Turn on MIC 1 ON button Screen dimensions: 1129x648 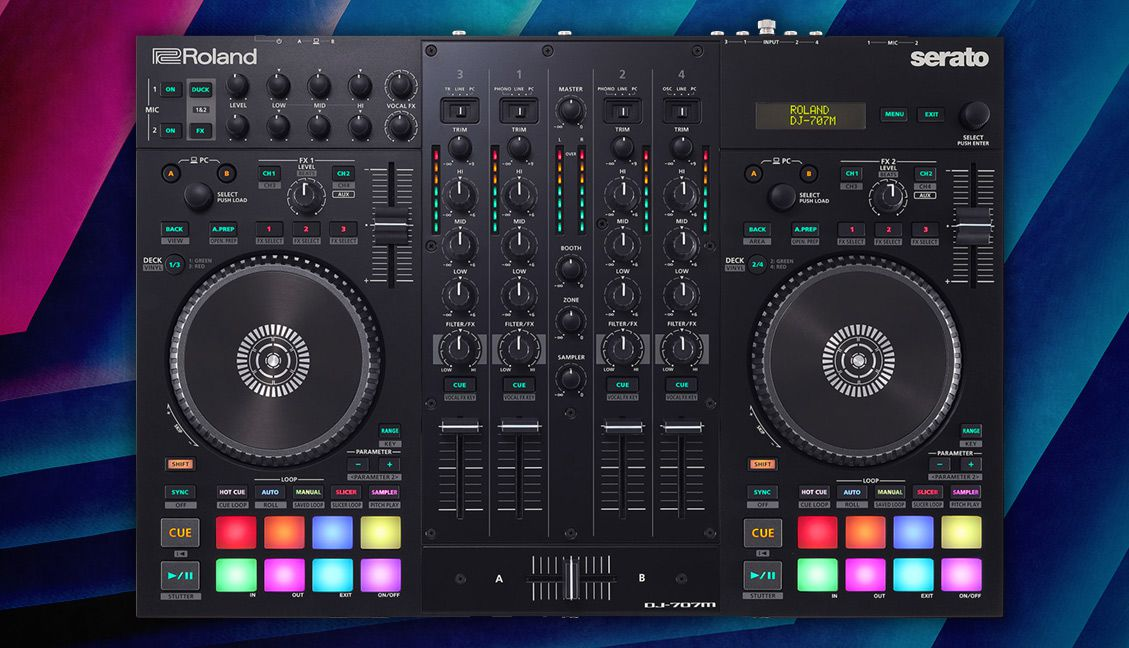click(x=171, y=89)
